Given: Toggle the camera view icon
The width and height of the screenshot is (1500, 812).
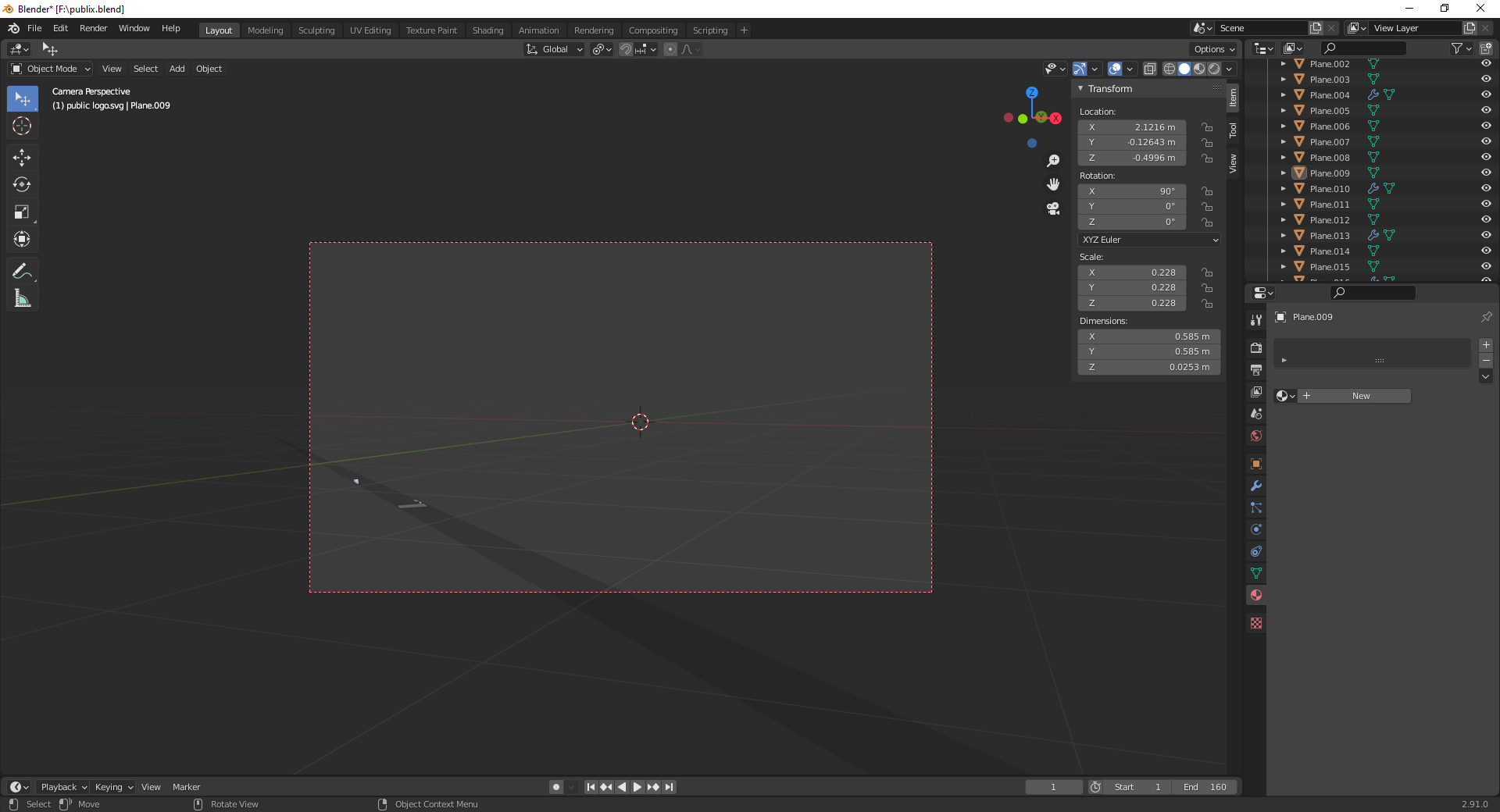Looking at the screenshot, I should coord(1053,208).
